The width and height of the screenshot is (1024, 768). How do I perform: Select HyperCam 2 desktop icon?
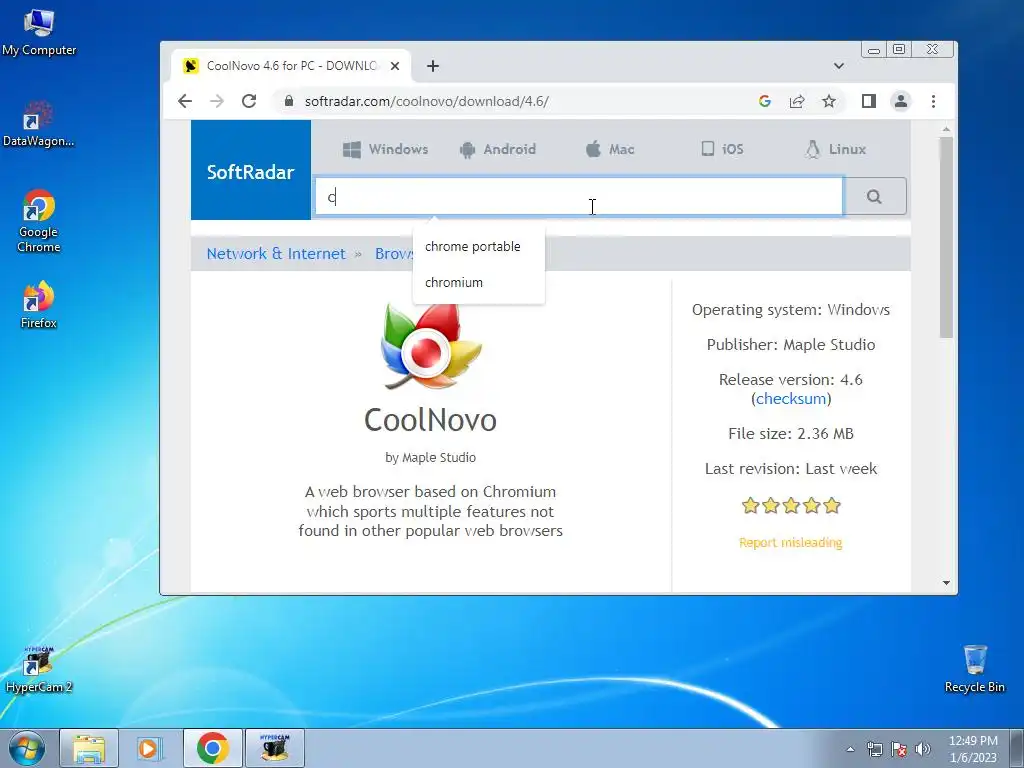(39, 669)
